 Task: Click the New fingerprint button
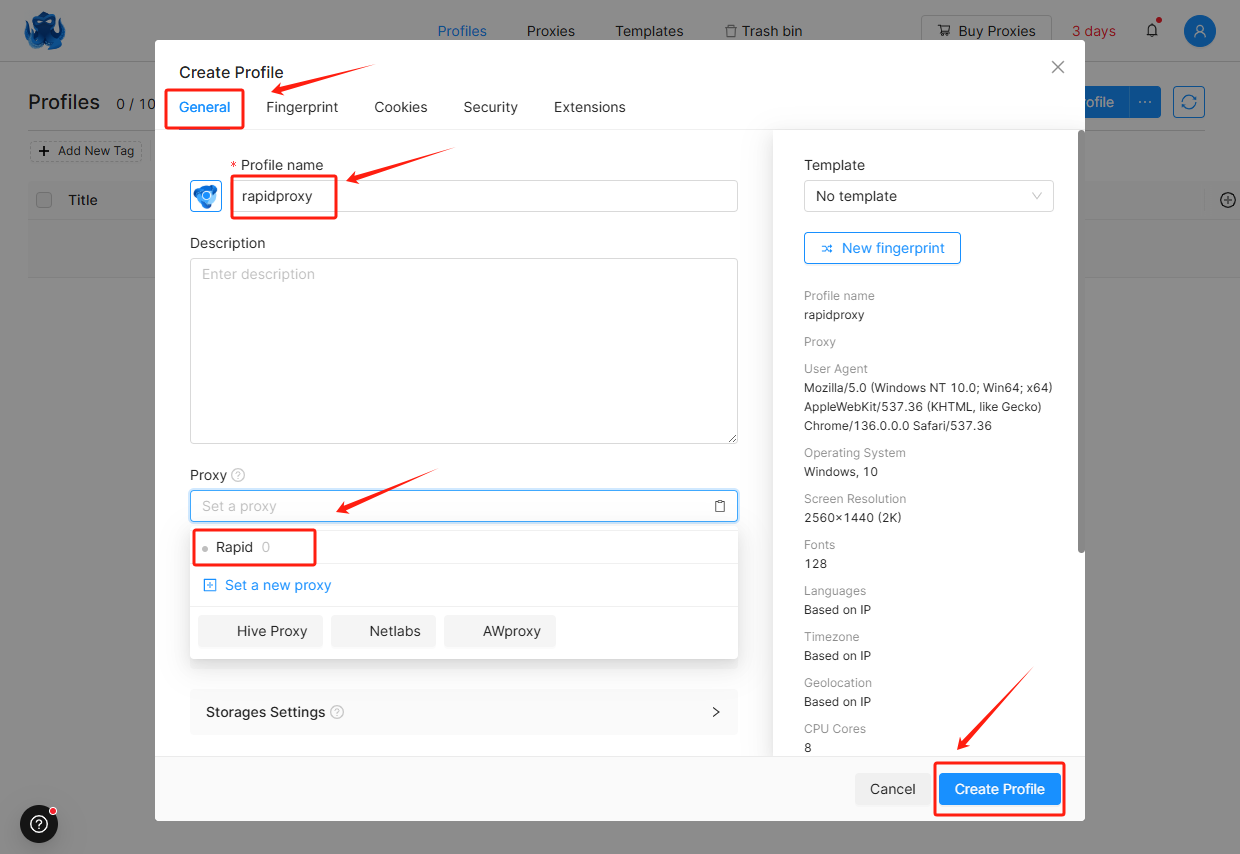(882, 248)
